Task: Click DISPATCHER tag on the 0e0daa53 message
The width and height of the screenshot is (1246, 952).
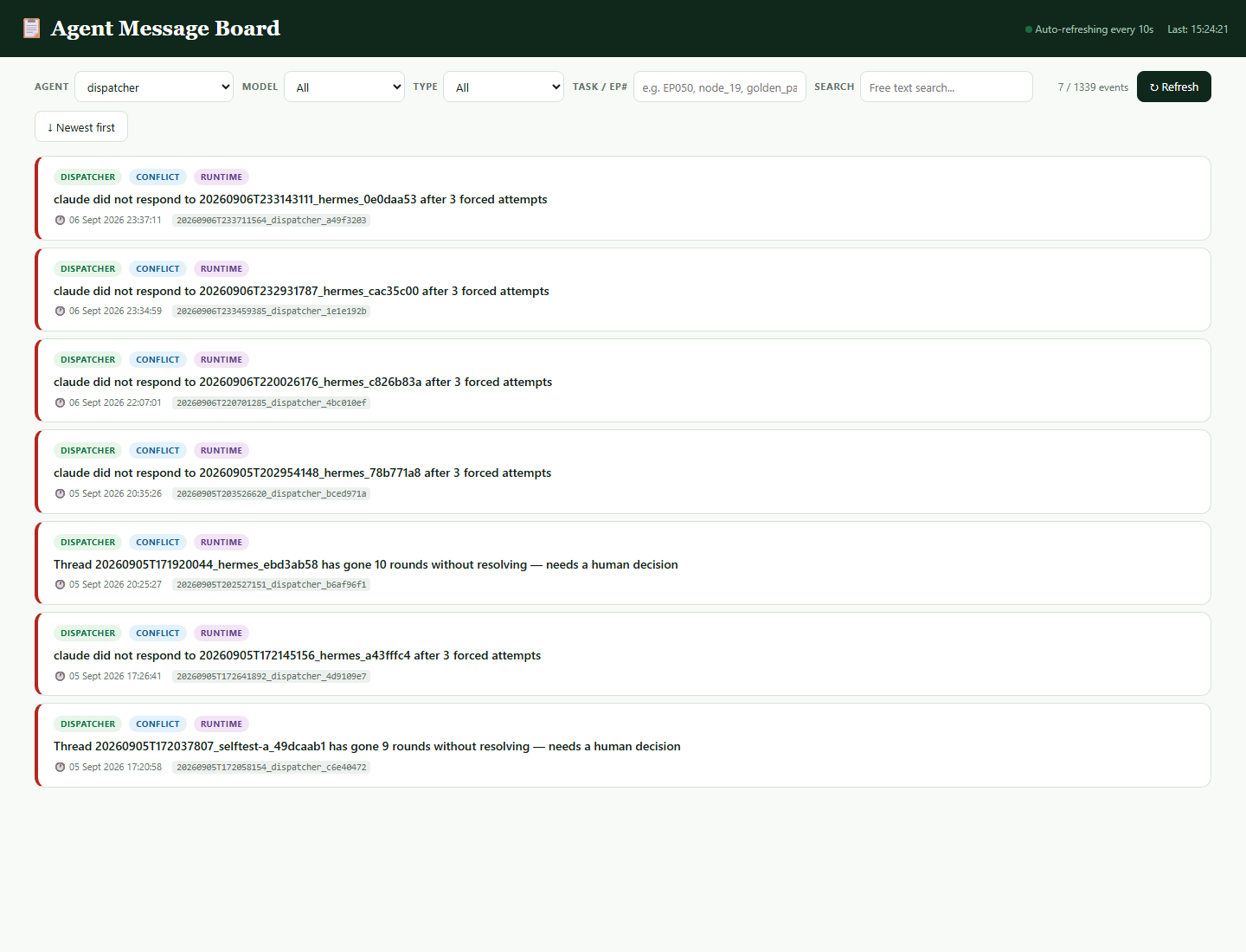Action: 87,177
